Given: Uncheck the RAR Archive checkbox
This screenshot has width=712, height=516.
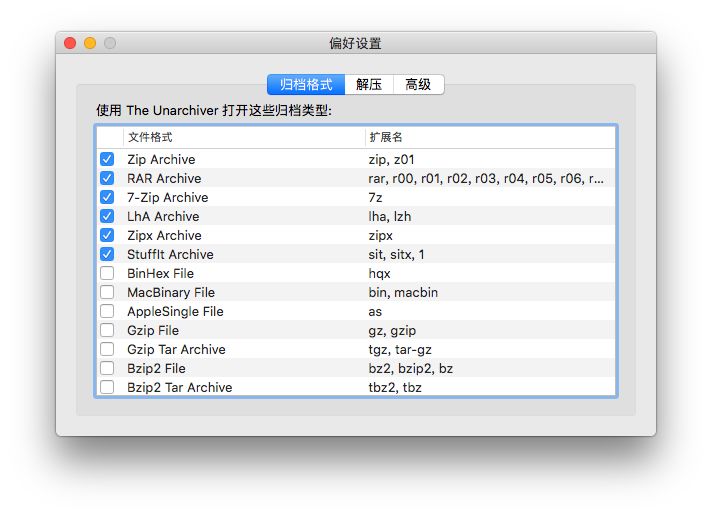Looking at the screenshot, I should [x=107, y=179].
